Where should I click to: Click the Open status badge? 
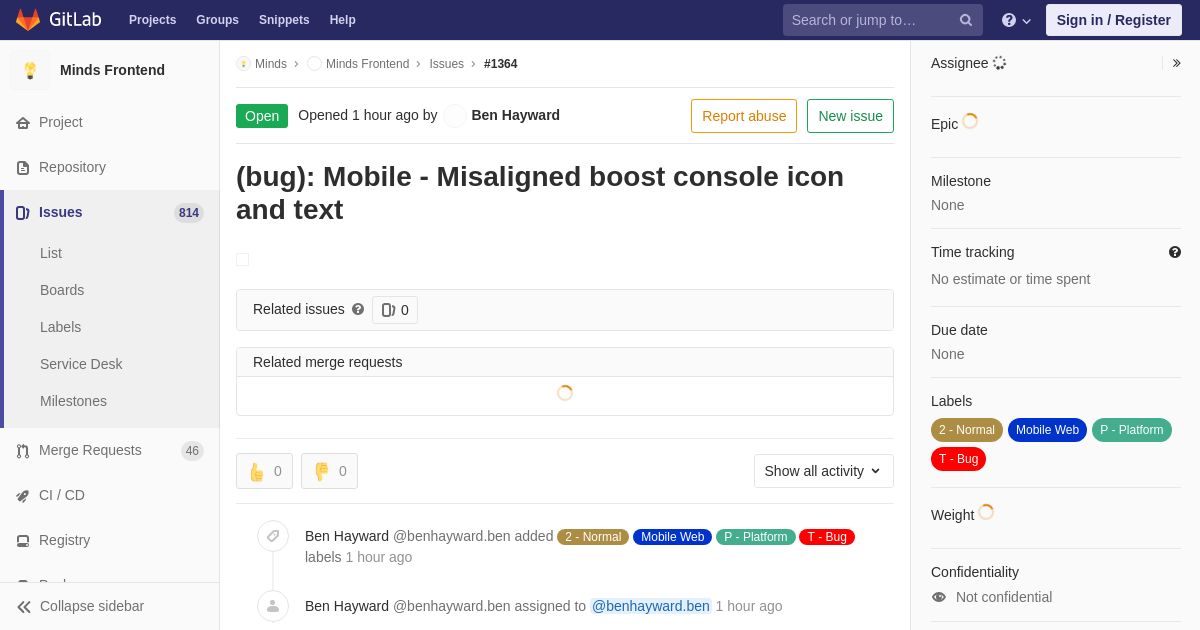262,116
